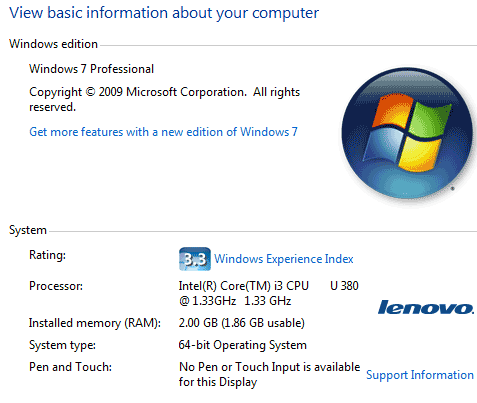Click the 2.00 GB memory value

242,323
